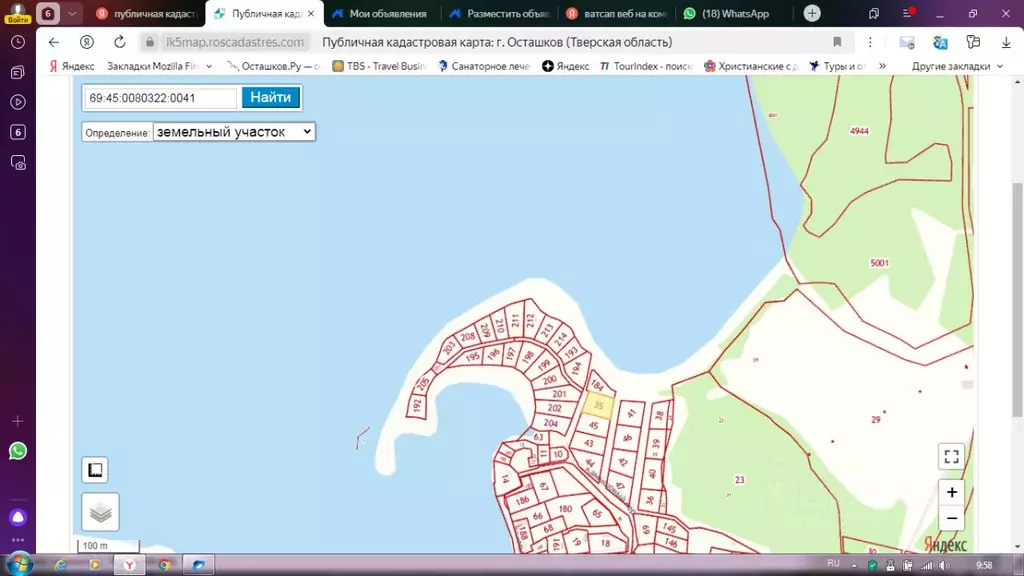This screenshot has height=576, width=1024.
Task: Open the 'Христианские' bookmark
Action: click(751, 66)
